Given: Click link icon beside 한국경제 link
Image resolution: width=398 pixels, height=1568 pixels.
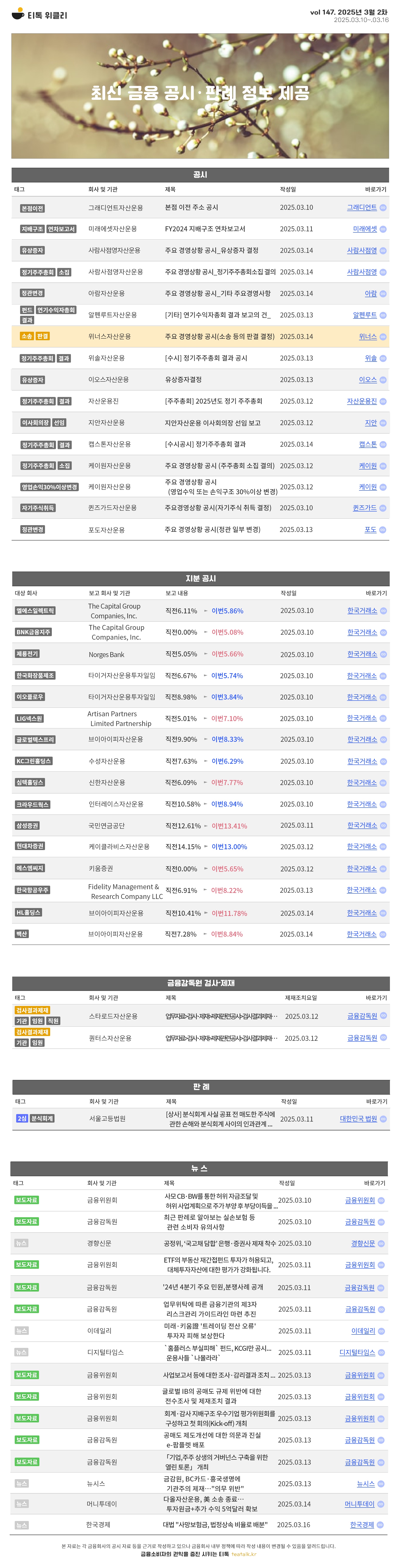Looking at the screenshot, I should point(380,1525).
